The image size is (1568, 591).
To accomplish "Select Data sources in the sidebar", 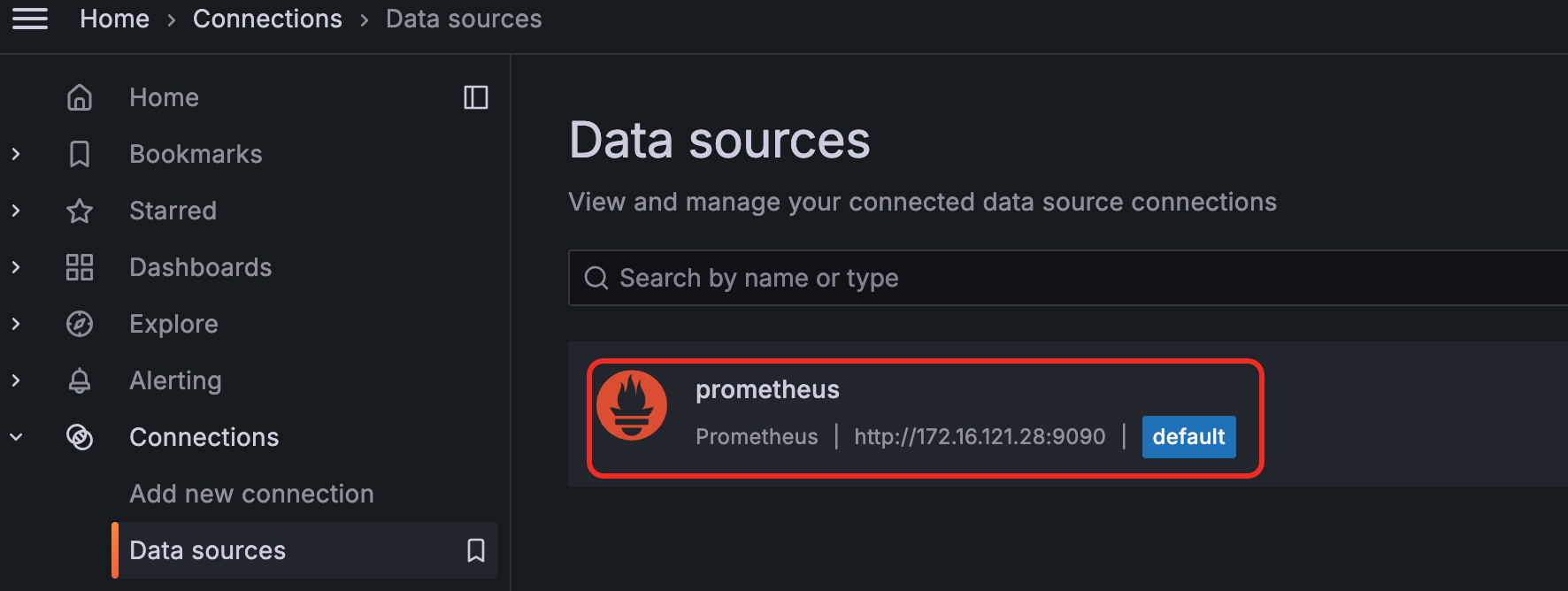I will [208, 550].
